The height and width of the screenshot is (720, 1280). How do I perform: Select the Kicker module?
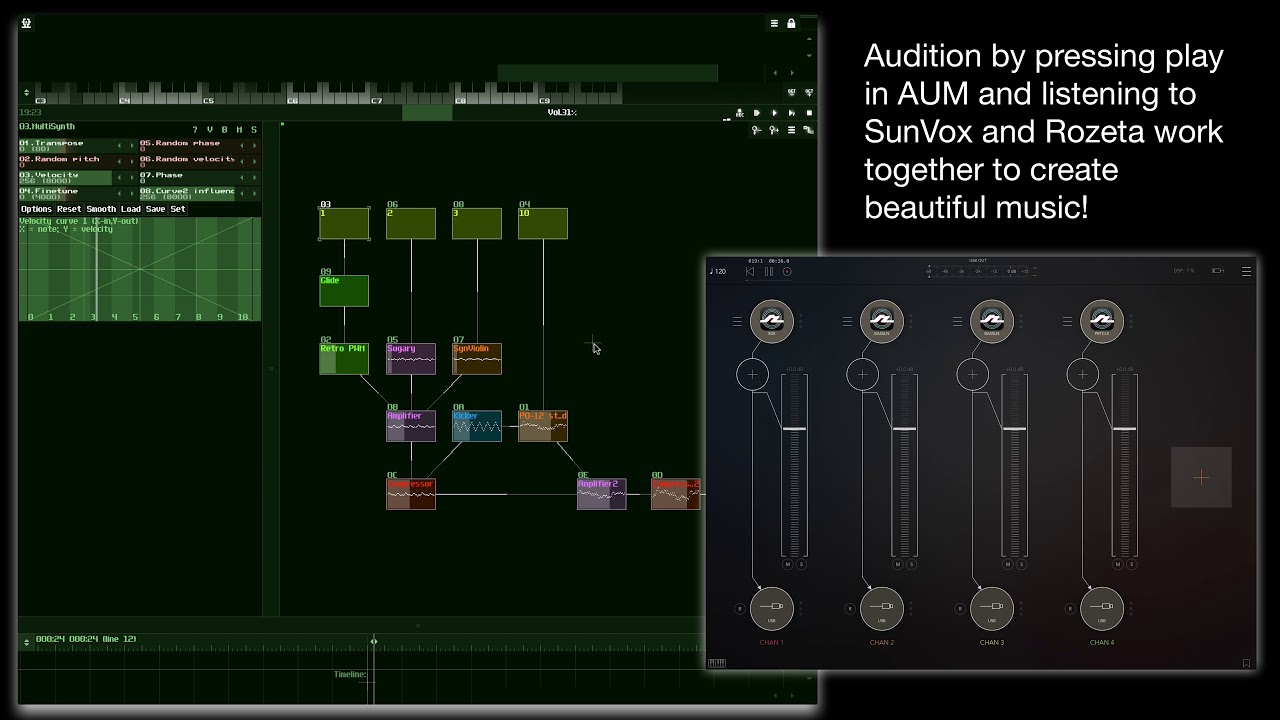click(477, 426)
